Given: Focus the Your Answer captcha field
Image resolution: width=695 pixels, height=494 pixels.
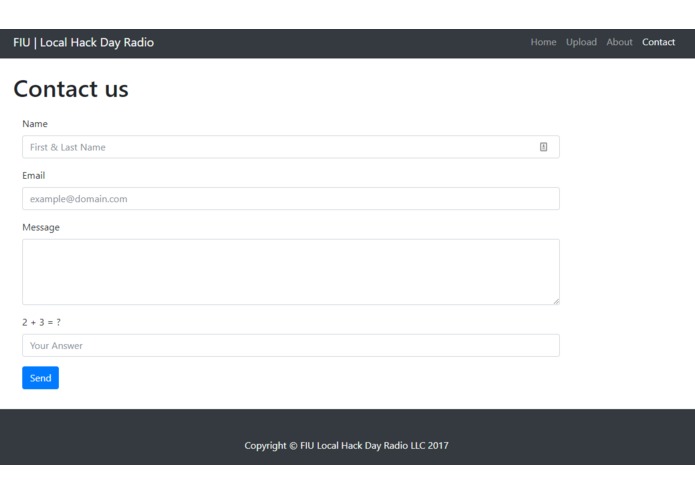Looking at the screenshot, I should click(291, 345).
